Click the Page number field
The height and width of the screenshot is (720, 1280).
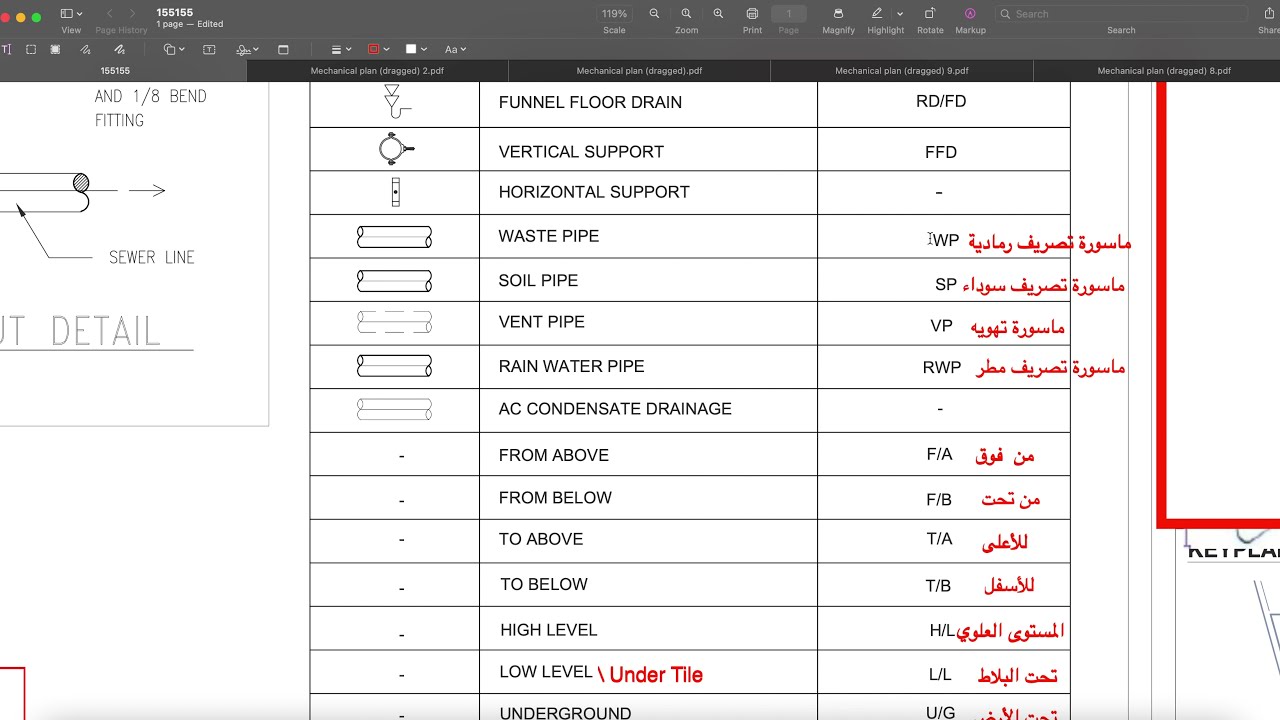[x=789, y=14]
